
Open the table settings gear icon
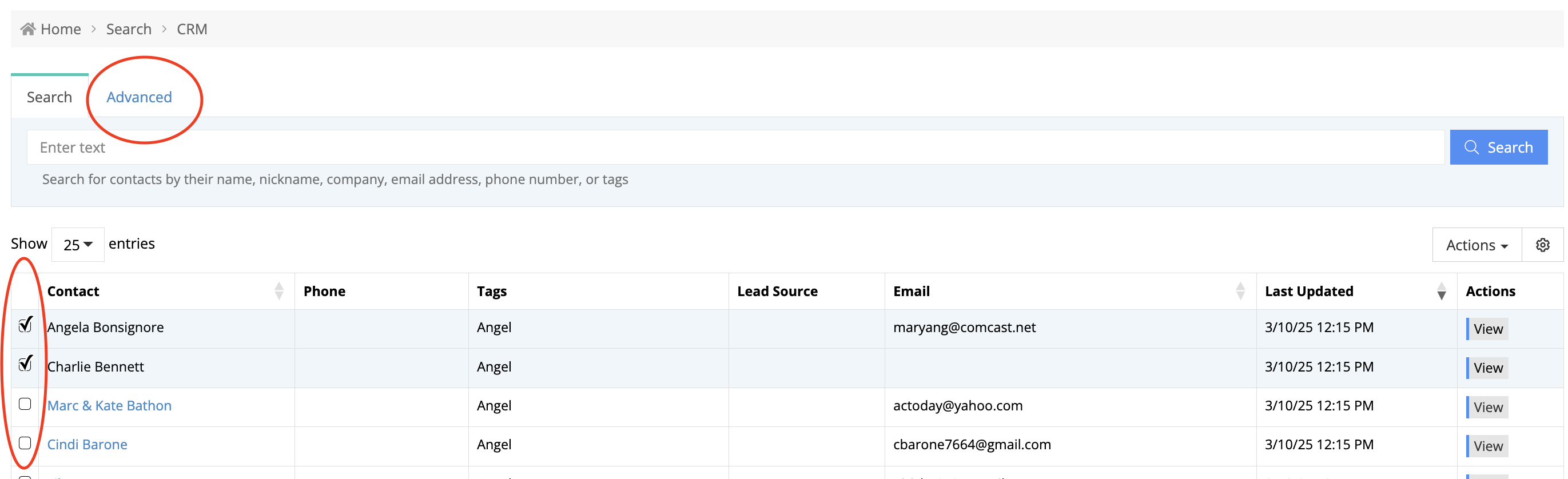coord(1542,245)
